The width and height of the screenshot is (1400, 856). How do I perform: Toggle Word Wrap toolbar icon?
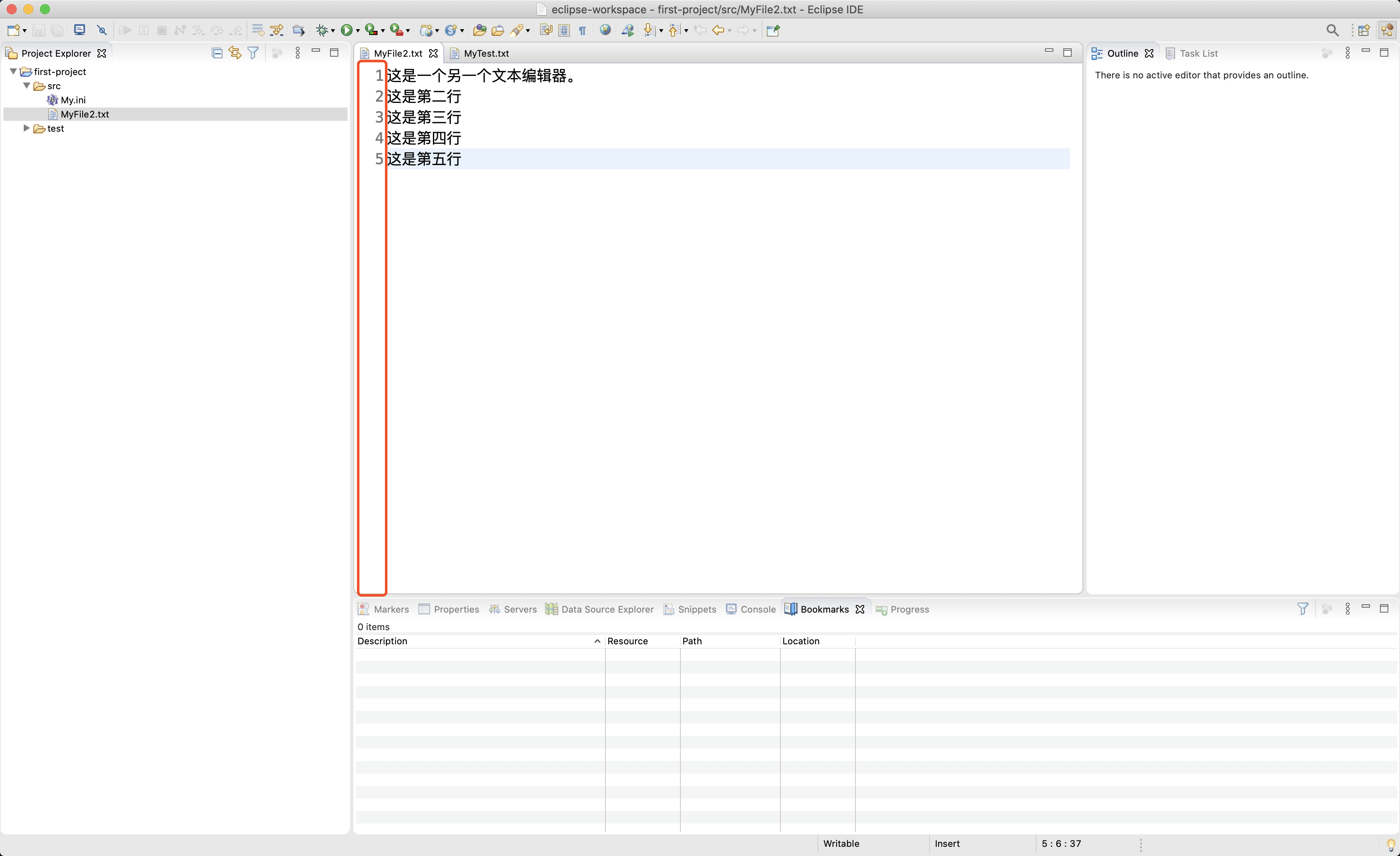click(546, 30)
